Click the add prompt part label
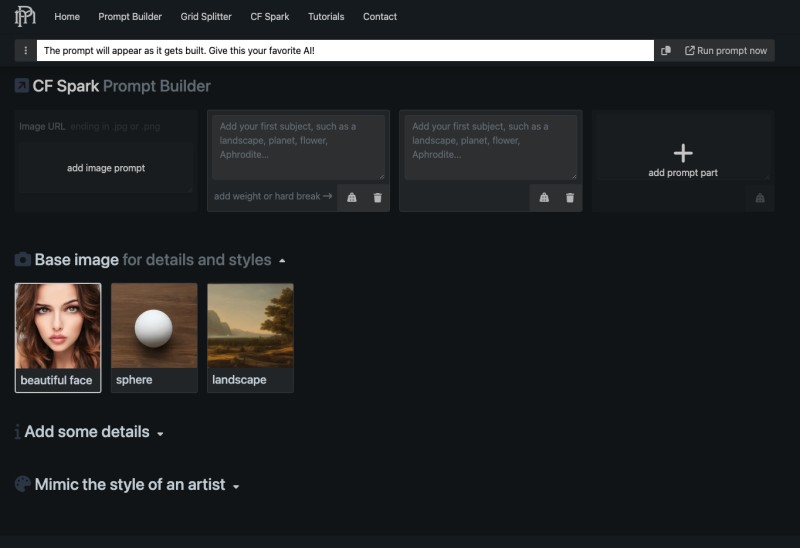Screen dimensions: 800x548 tap(683, 172)
